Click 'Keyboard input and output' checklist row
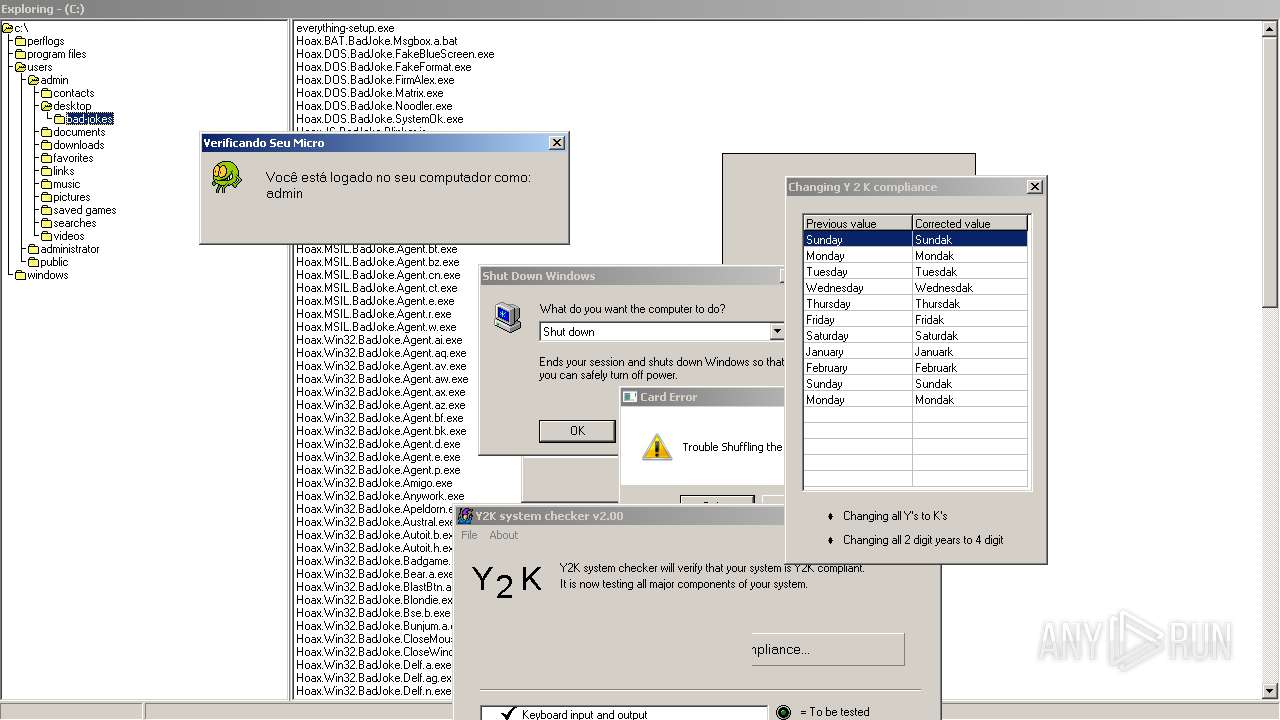This screenshot has width=1280, height=720. pos(623,714)
